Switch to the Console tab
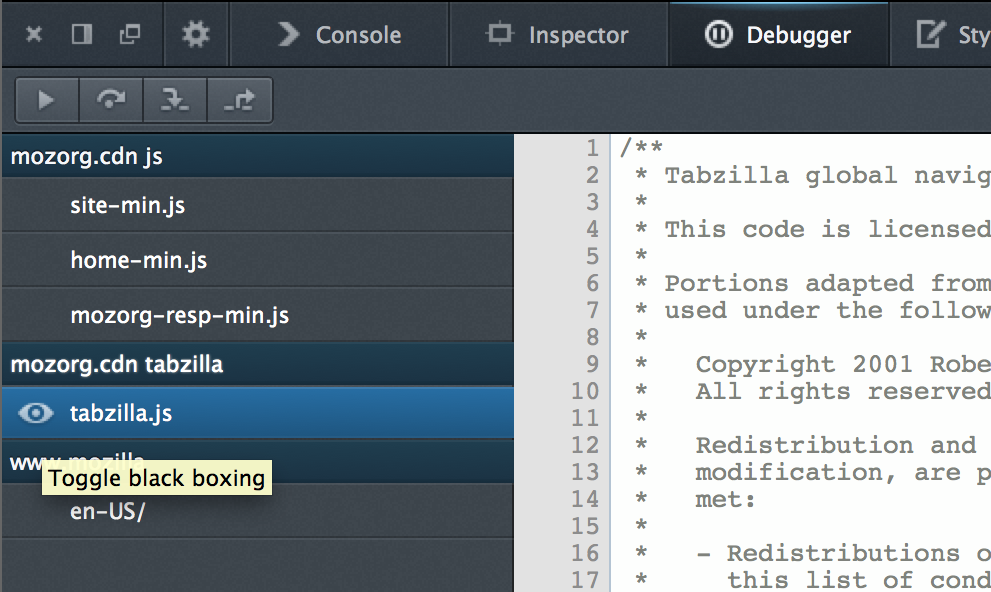Viewport: 991px width, 592px height. tap(340, 35)
